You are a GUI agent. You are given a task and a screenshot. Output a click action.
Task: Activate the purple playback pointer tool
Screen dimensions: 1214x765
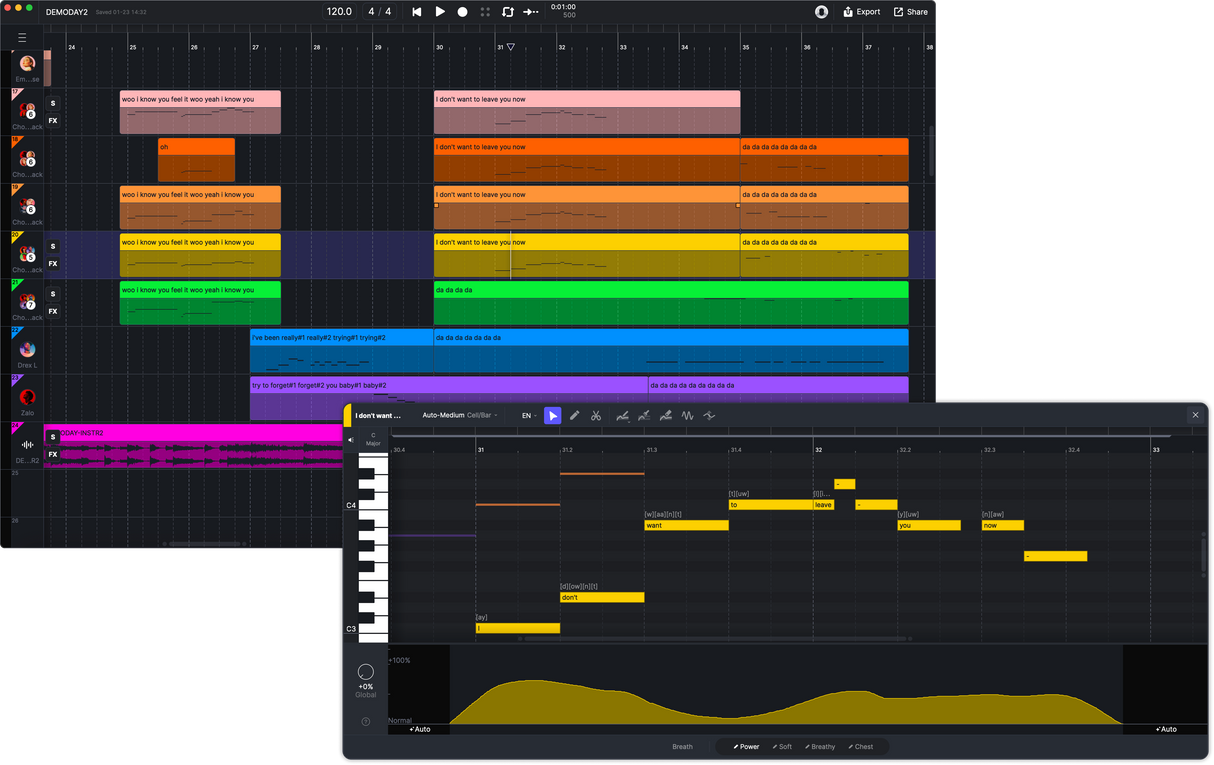pyautogui.click(x=552, y=415)
